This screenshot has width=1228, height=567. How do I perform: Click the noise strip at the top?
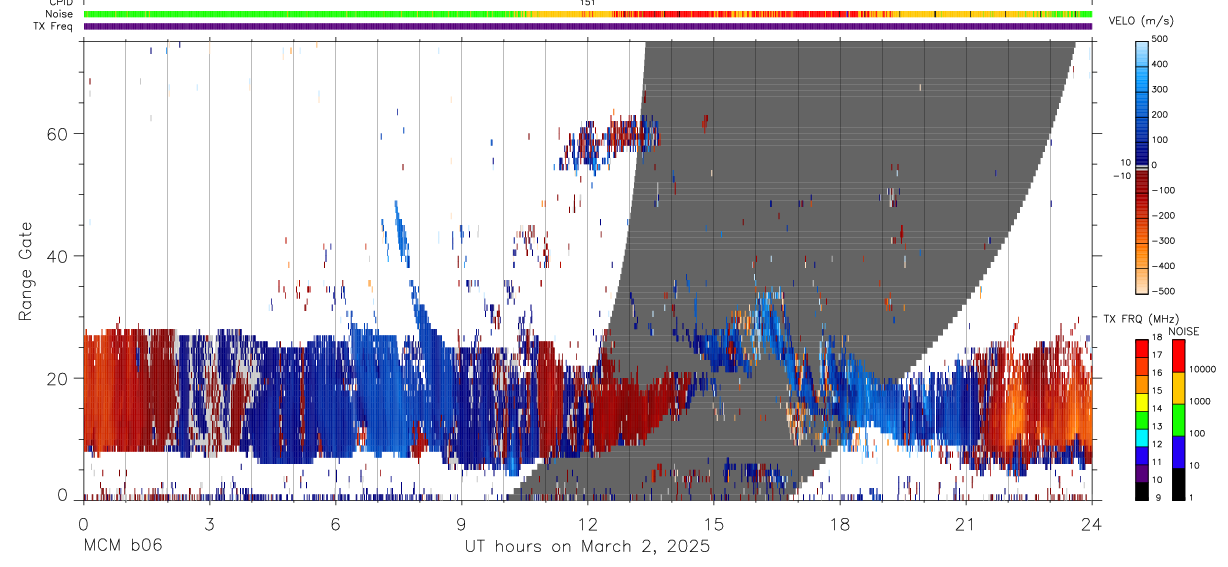(588, 14)
